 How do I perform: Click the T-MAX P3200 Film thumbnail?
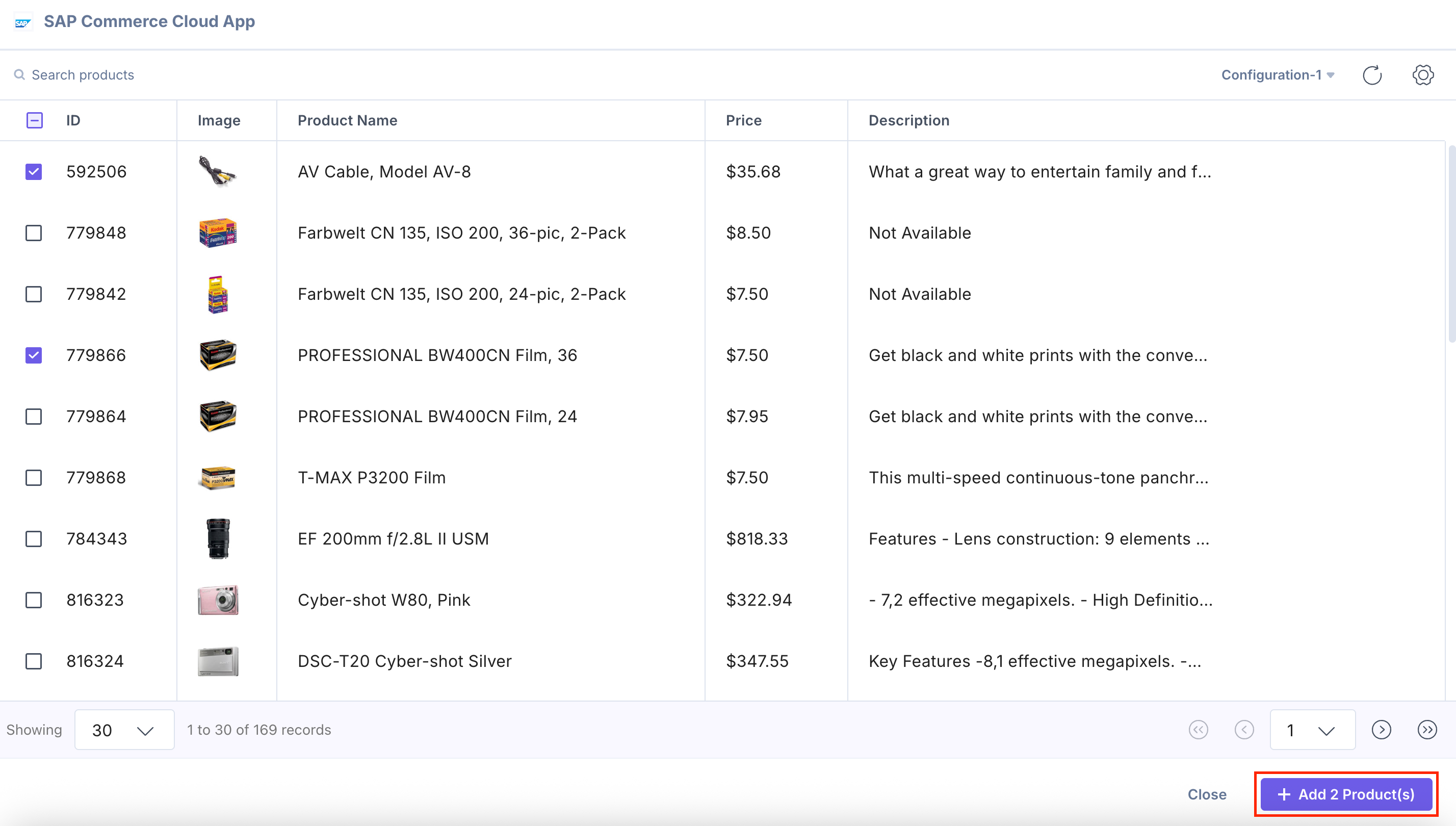coord(218,478)
